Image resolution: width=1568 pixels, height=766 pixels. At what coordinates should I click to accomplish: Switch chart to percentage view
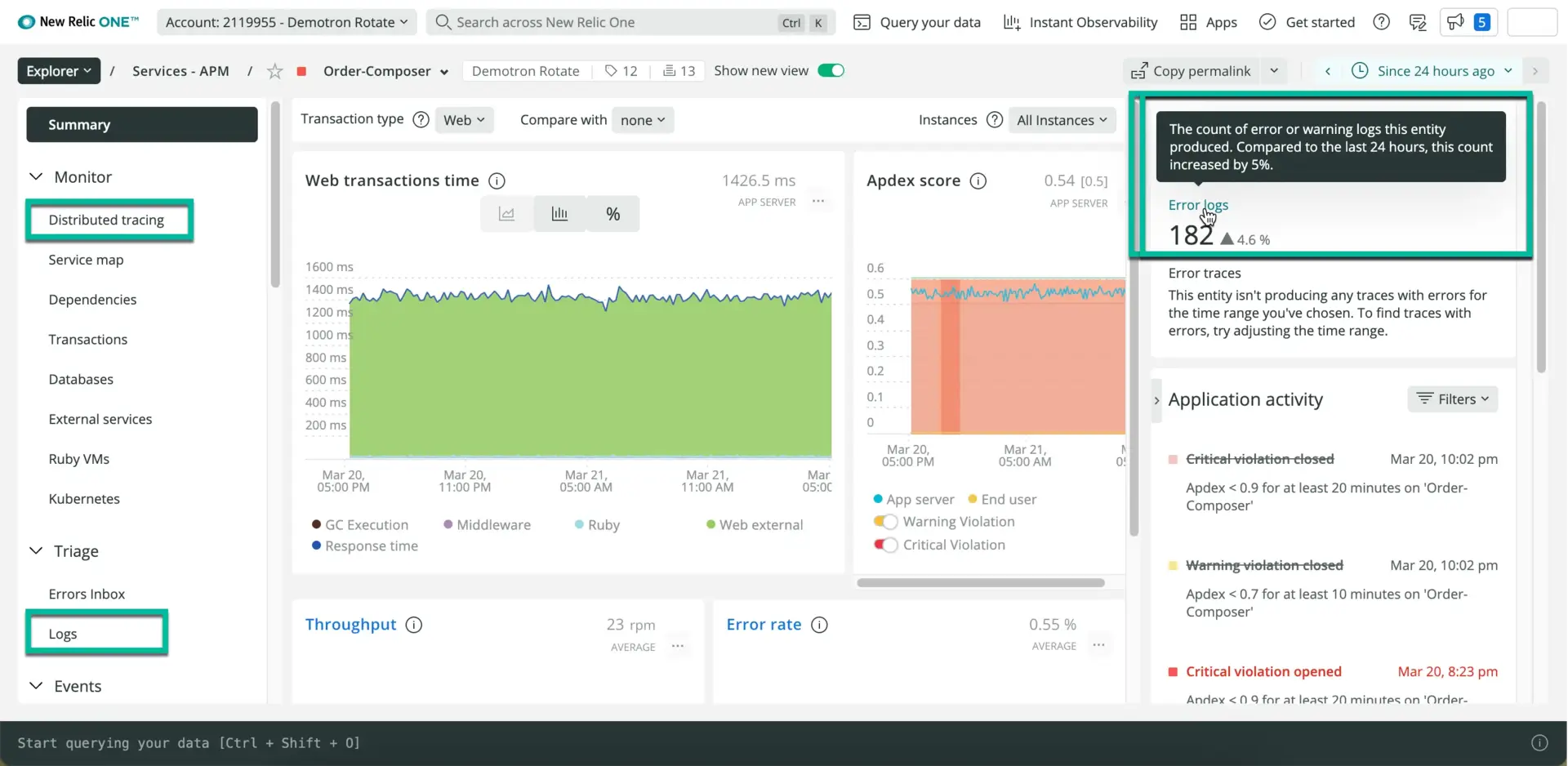click(612, 214)
